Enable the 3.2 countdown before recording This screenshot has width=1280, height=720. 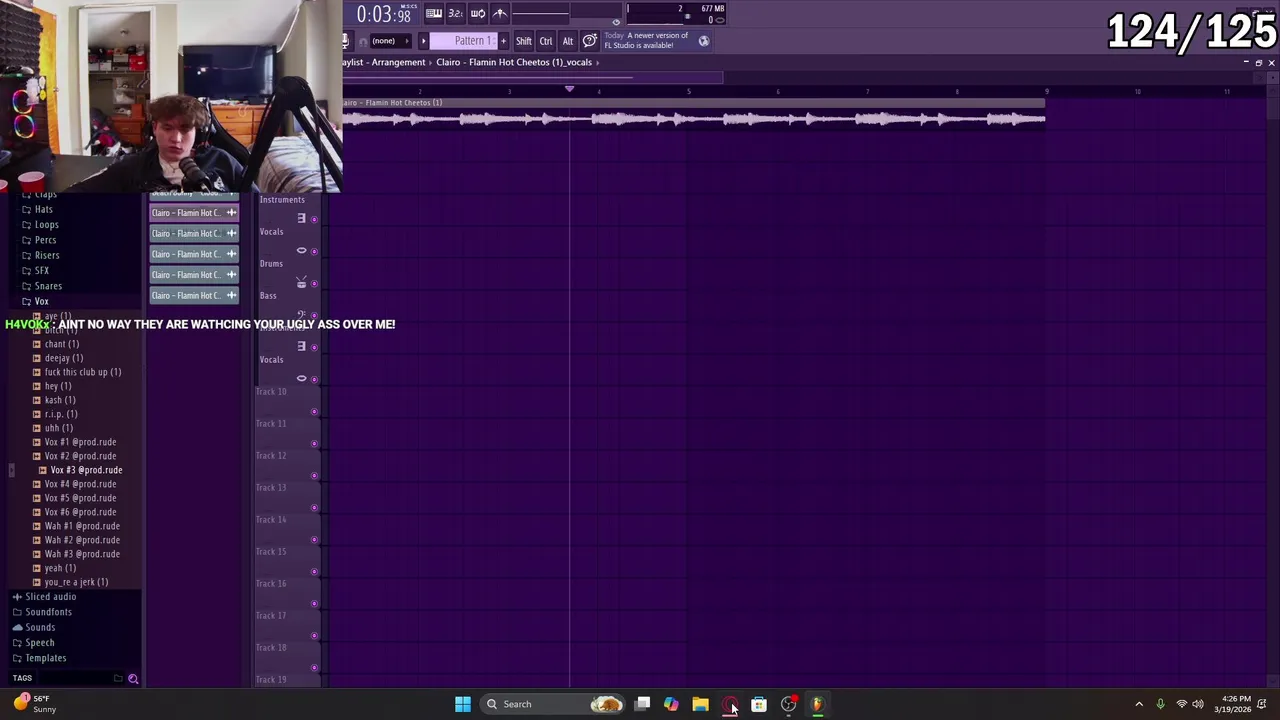(x=455, y=13)
